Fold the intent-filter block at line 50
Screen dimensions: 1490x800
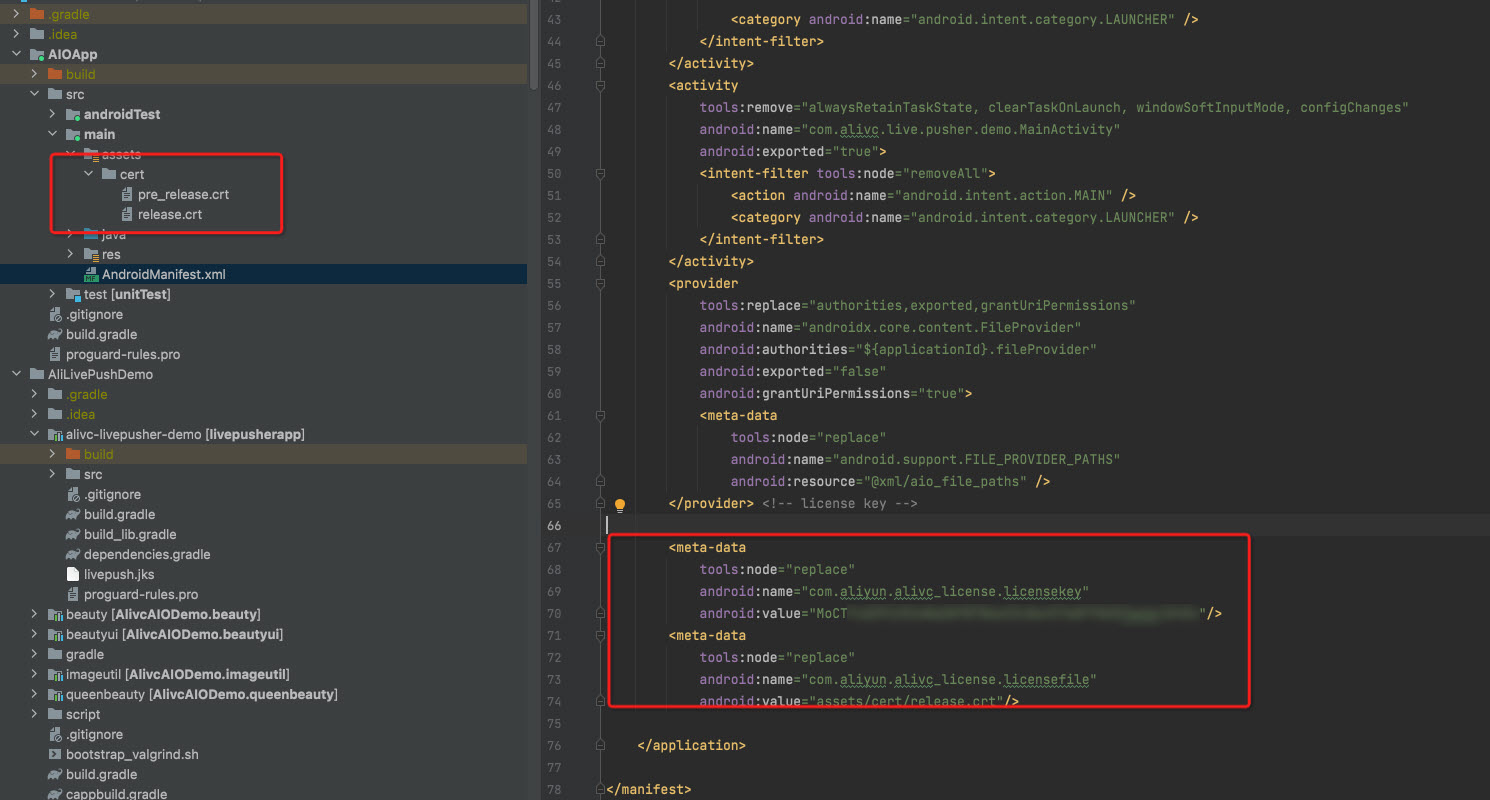tap(600, 174)
